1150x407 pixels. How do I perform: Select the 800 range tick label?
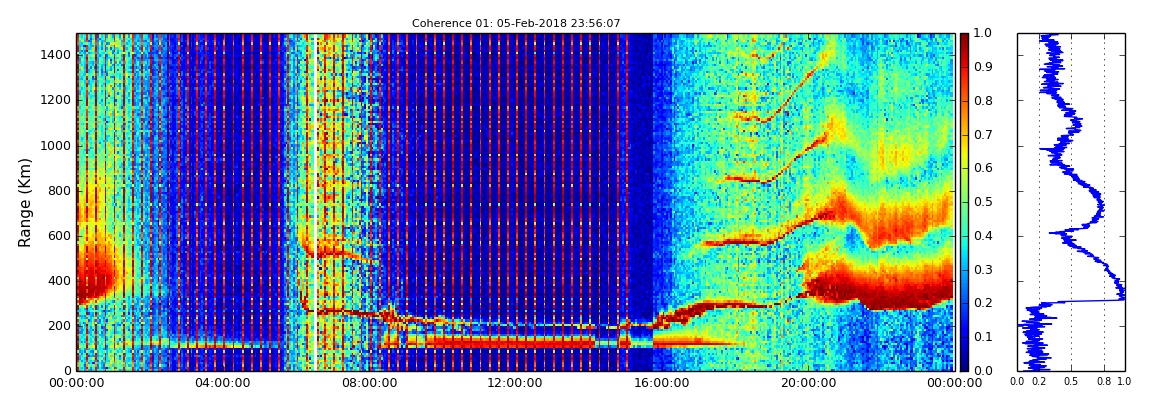pyautogui.click(x=59, y=191)
